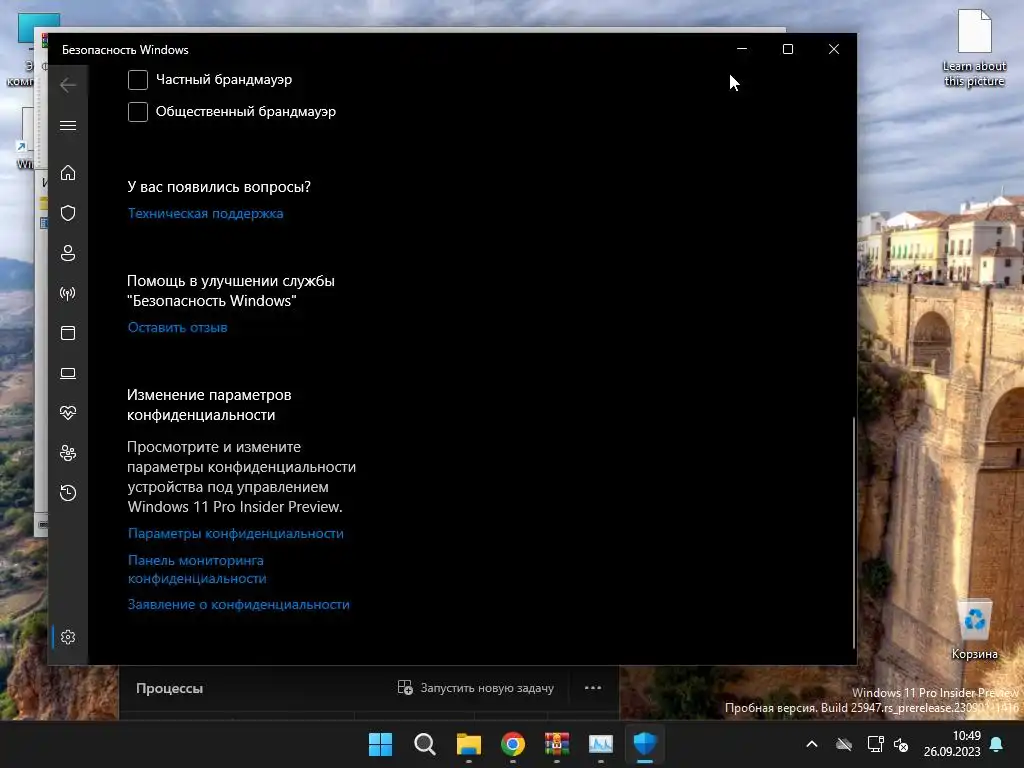
Task: Open clock and date 10:49 flyout
Action: pyautogui.click(x=952, y=744)
